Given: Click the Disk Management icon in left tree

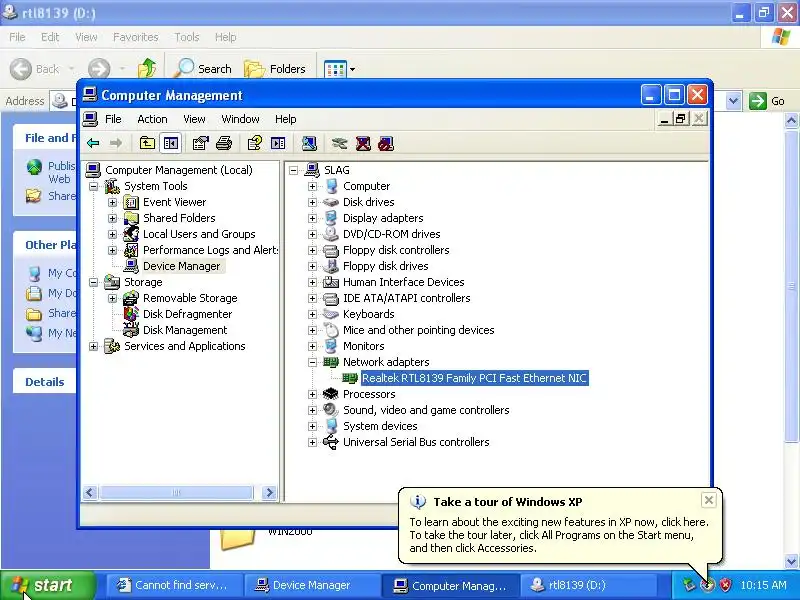Looking at the screenshot, I should [x=131, y=330].
